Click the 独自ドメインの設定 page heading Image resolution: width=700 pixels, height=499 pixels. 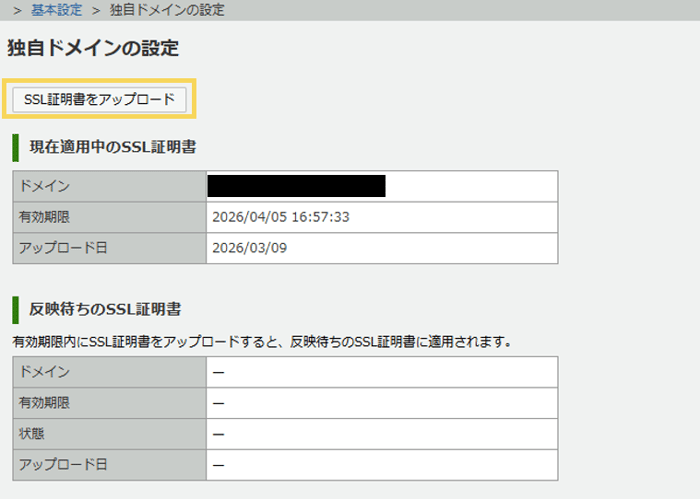(x=92, y=47)
